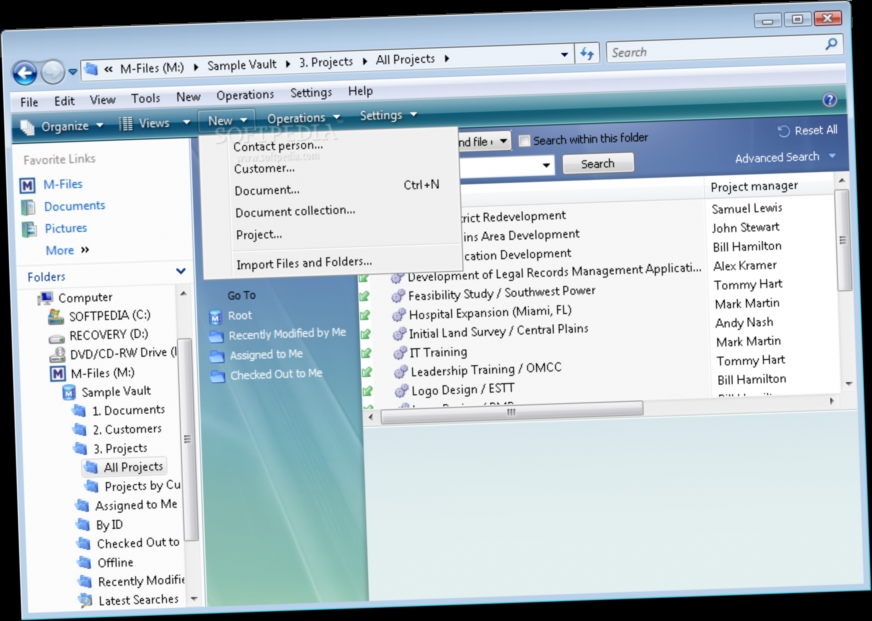Click the gear icon beside Hospital Expansion
872x621 pixels.
(398, 315)
